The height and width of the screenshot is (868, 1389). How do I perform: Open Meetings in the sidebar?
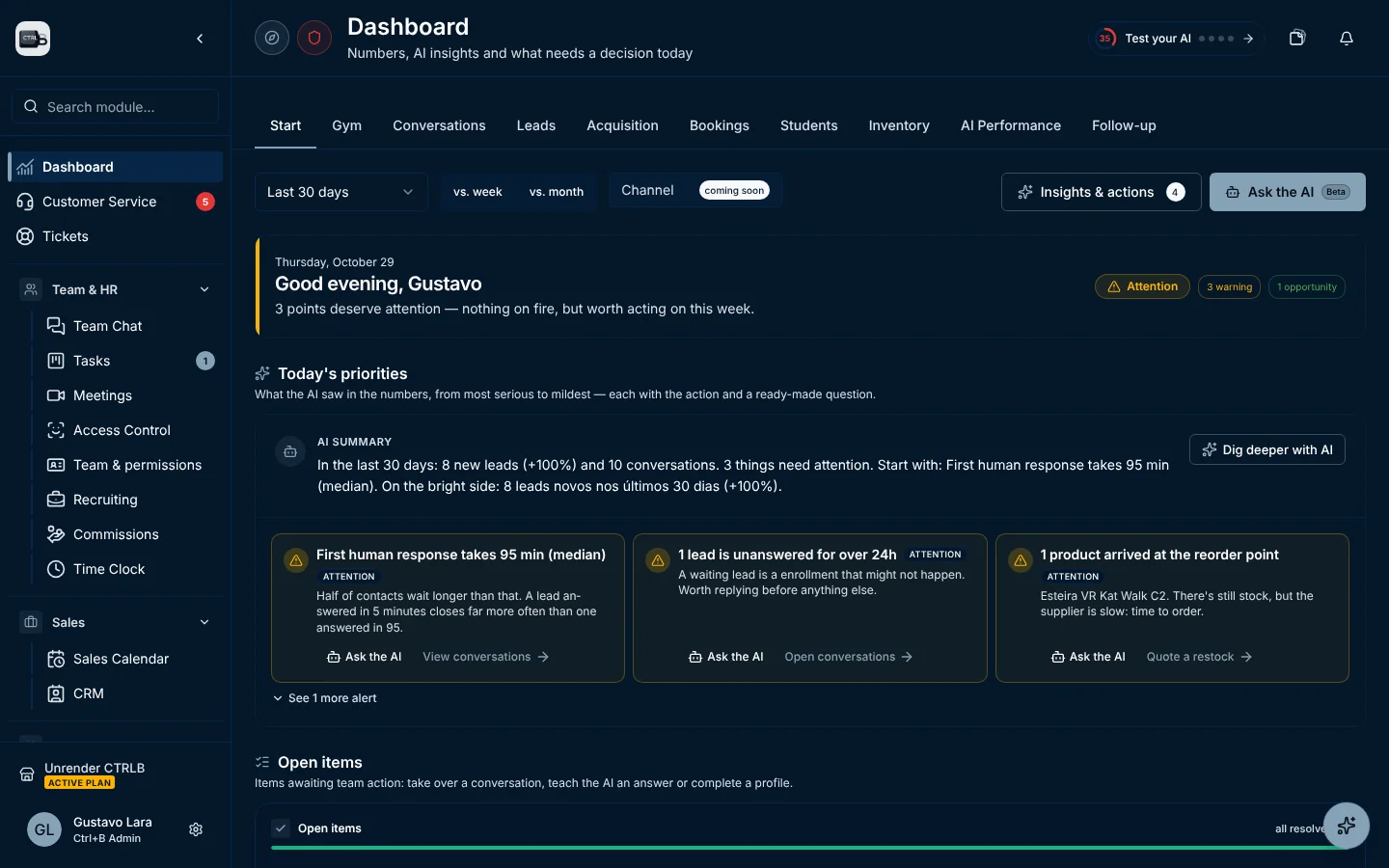(x=130, y=395)
